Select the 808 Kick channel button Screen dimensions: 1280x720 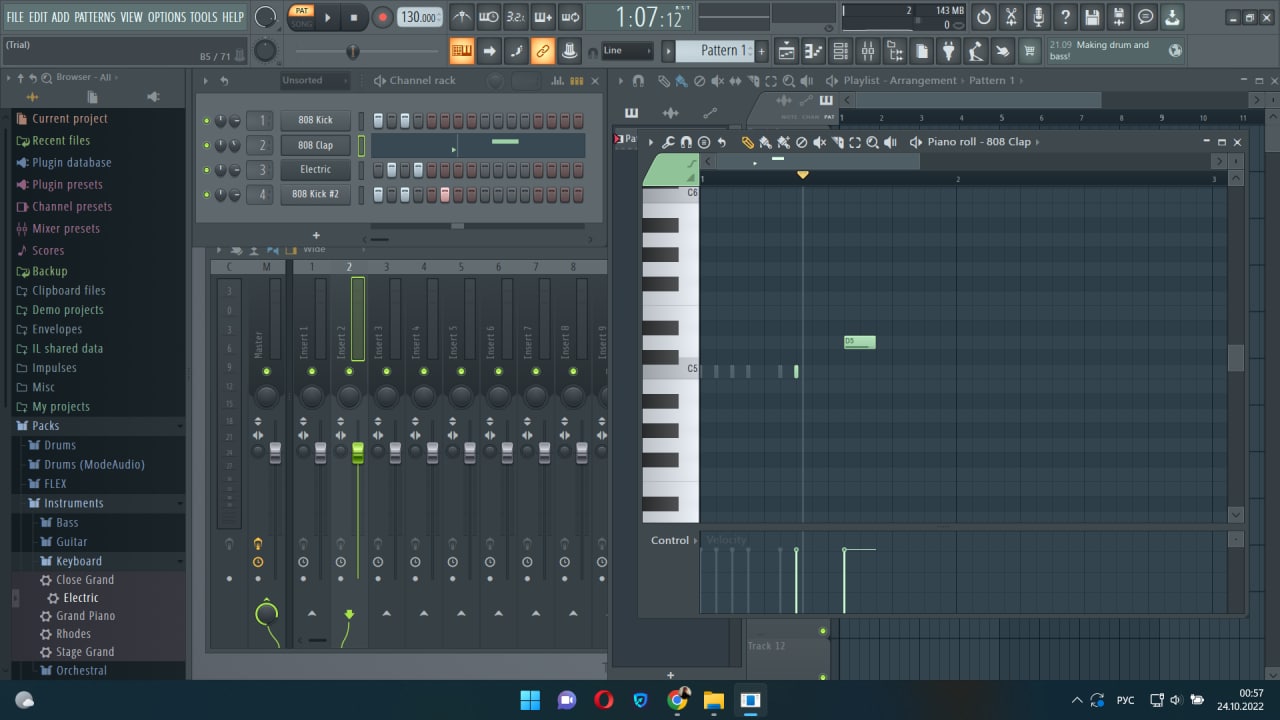pos(315,120)
